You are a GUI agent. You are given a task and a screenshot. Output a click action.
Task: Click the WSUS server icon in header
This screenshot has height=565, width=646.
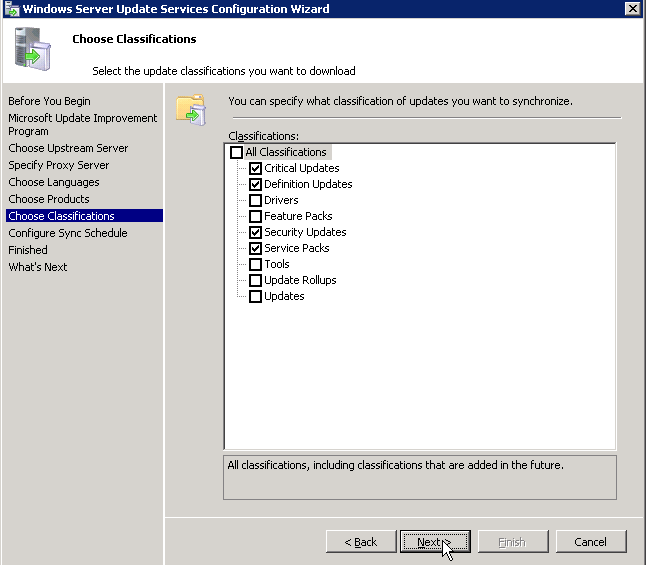click(33, 48)
